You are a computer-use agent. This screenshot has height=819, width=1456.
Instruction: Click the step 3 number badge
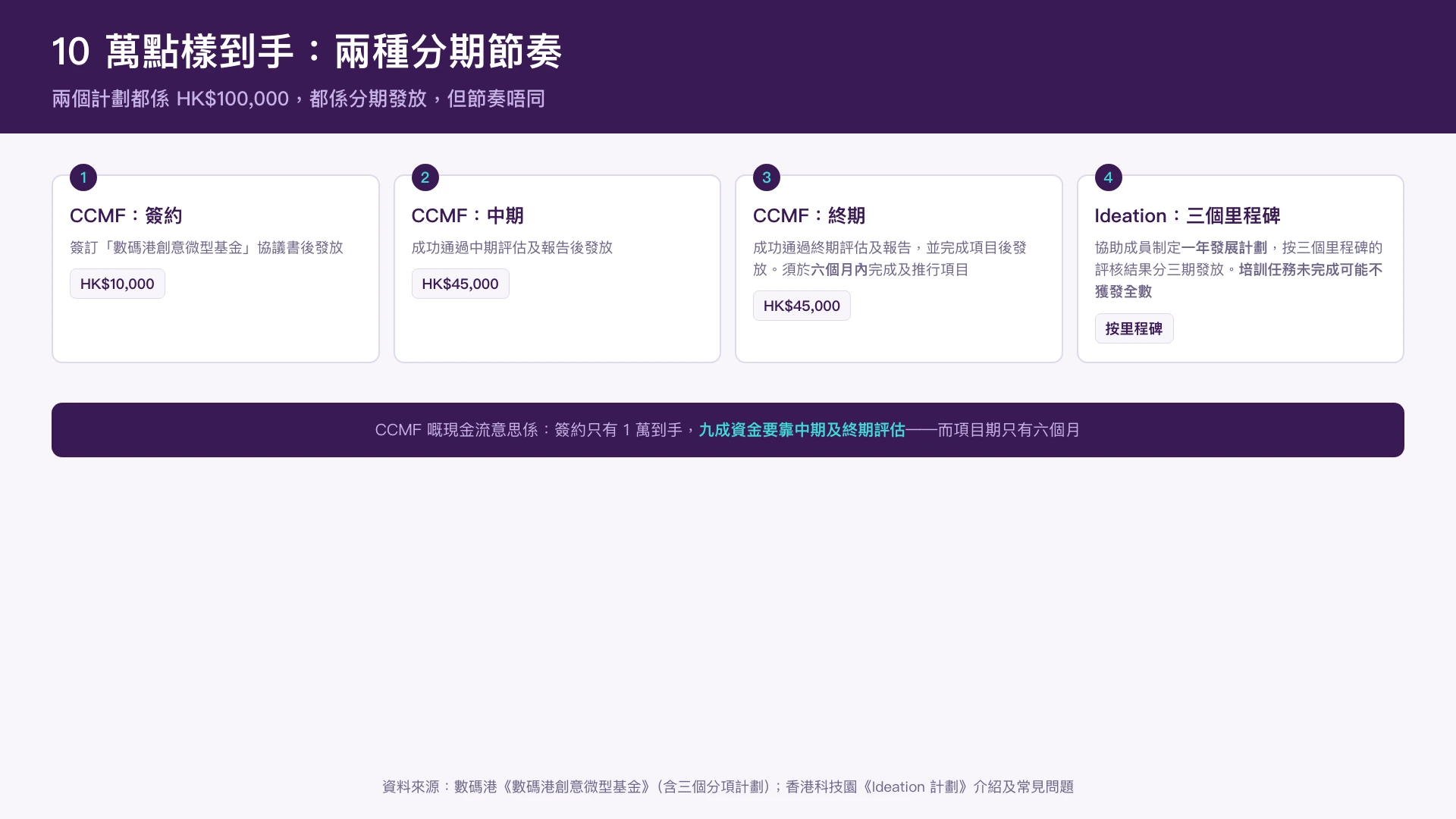(x=767, y=177)
